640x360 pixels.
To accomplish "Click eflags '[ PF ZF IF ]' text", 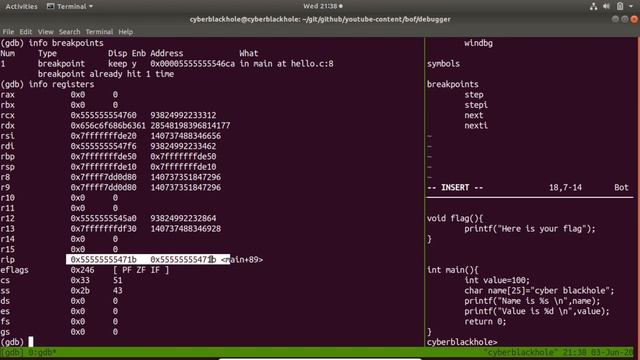I will pos(141,270).
